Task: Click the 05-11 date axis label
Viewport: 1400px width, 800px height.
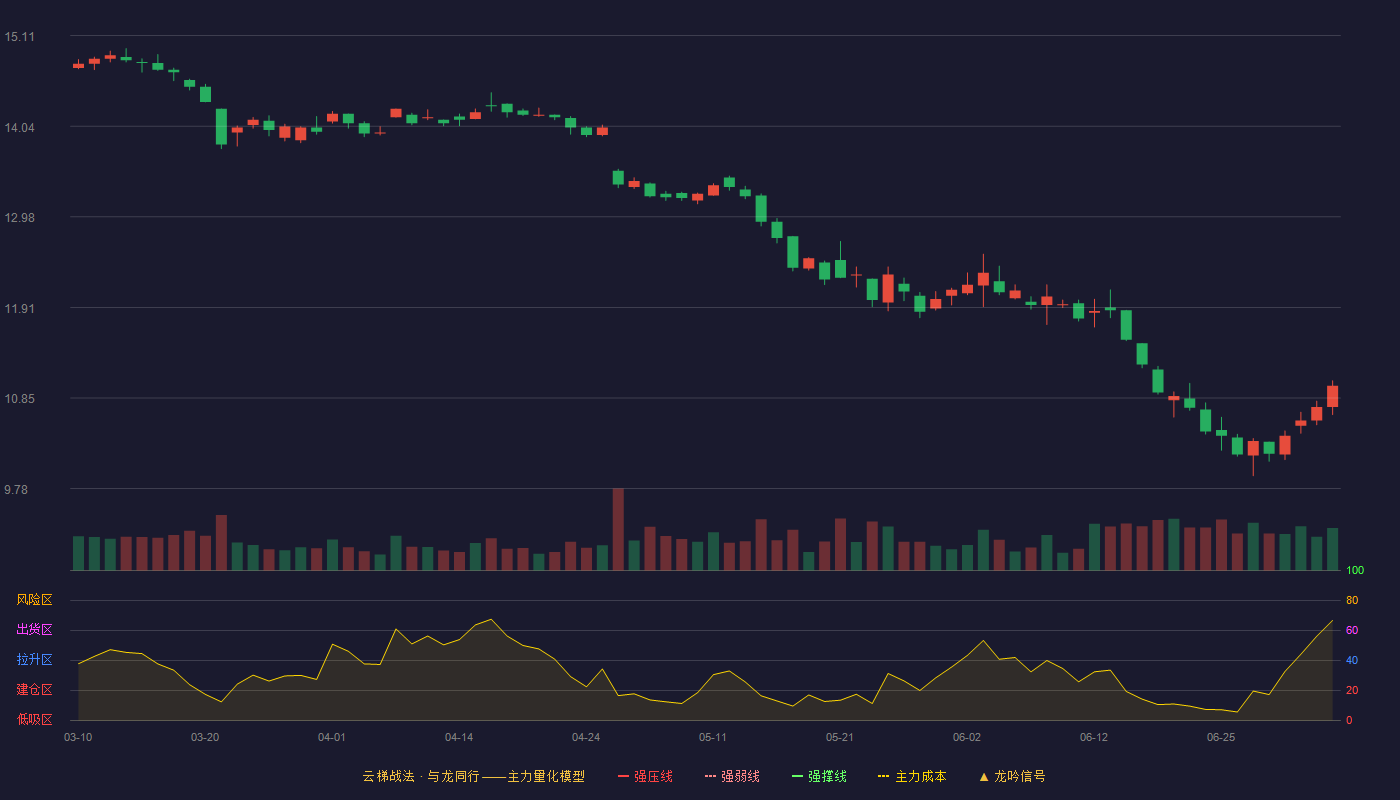Action: point(712,737)
